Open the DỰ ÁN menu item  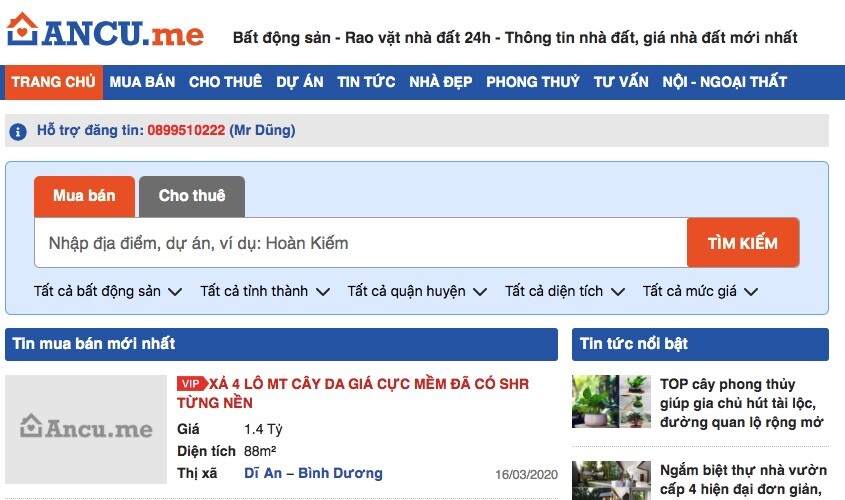click(x=300, y=82)
